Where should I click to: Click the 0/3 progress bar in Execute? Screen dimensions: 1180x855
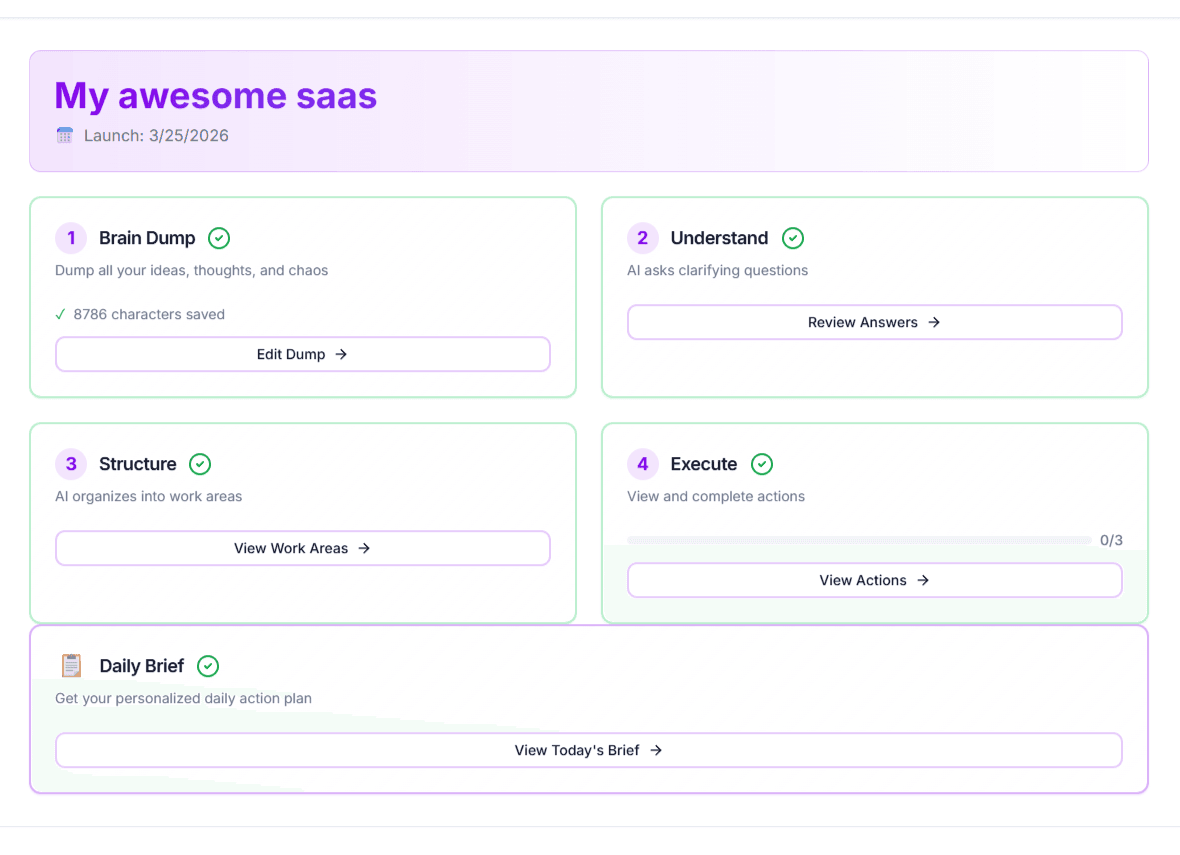pyautogui.click(x=860, y=539)
